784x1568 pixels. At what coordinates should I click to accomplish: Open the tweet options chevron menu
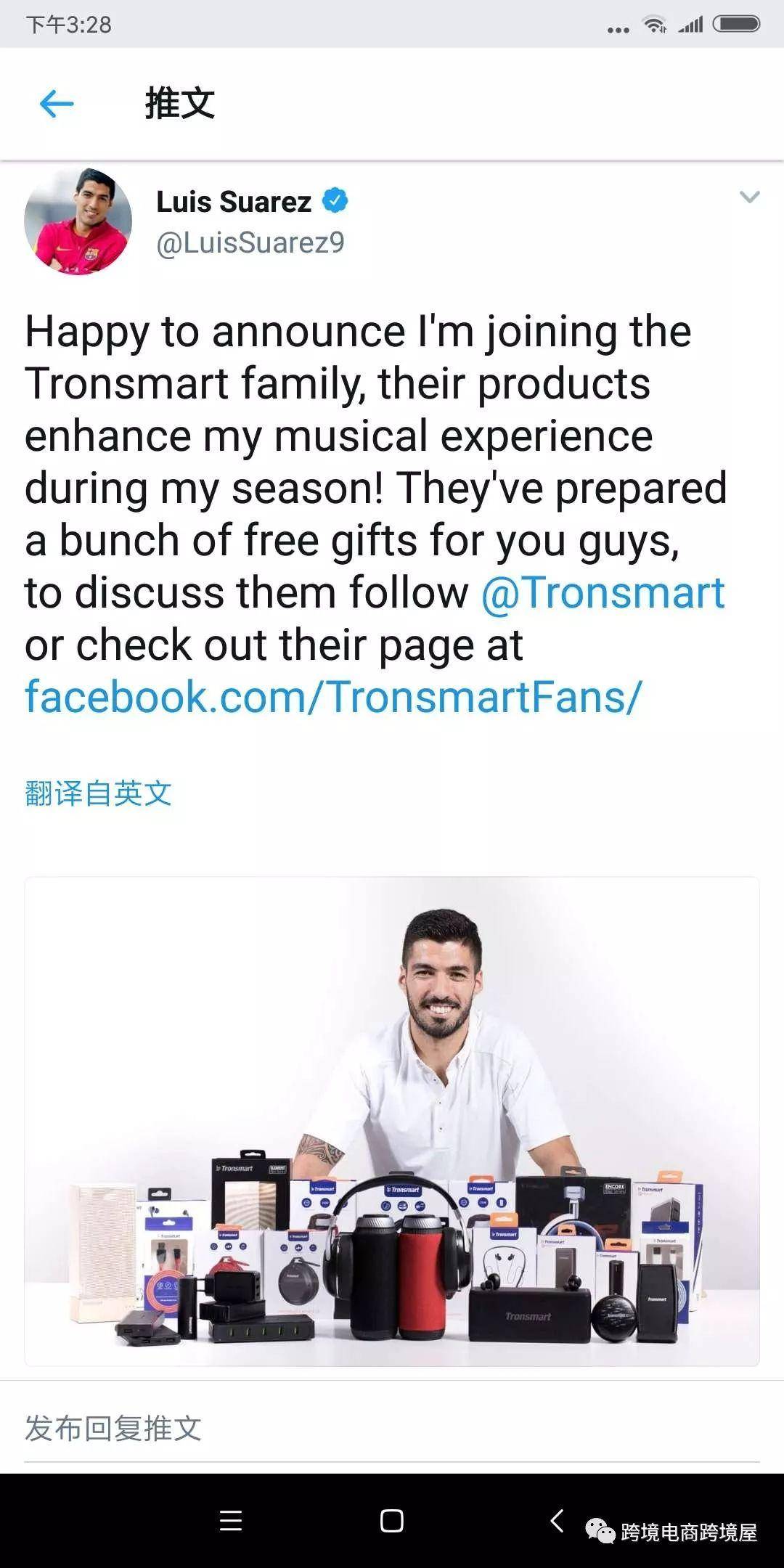click(x=749, y=197)
